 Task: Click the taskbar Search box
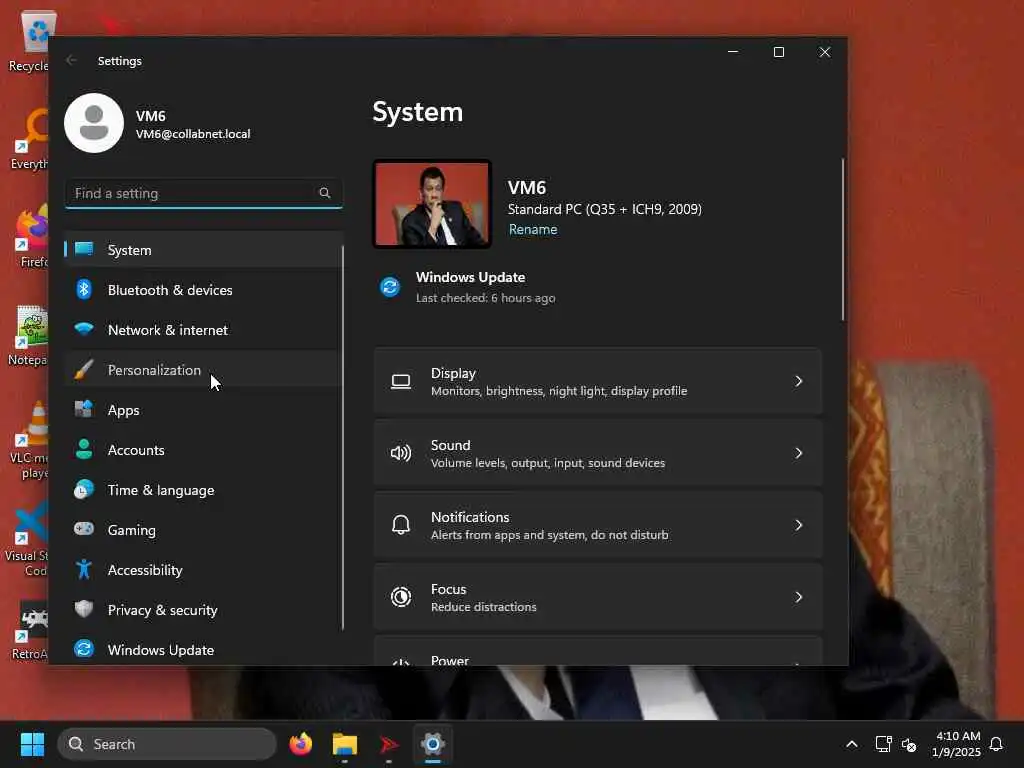click(x=167, y=744)
